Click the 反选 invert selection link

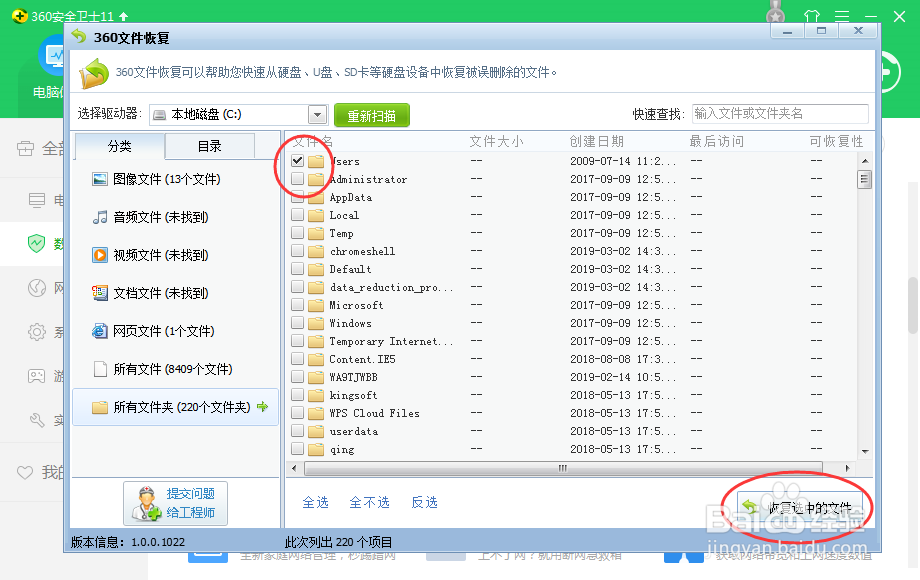(424, 502)
